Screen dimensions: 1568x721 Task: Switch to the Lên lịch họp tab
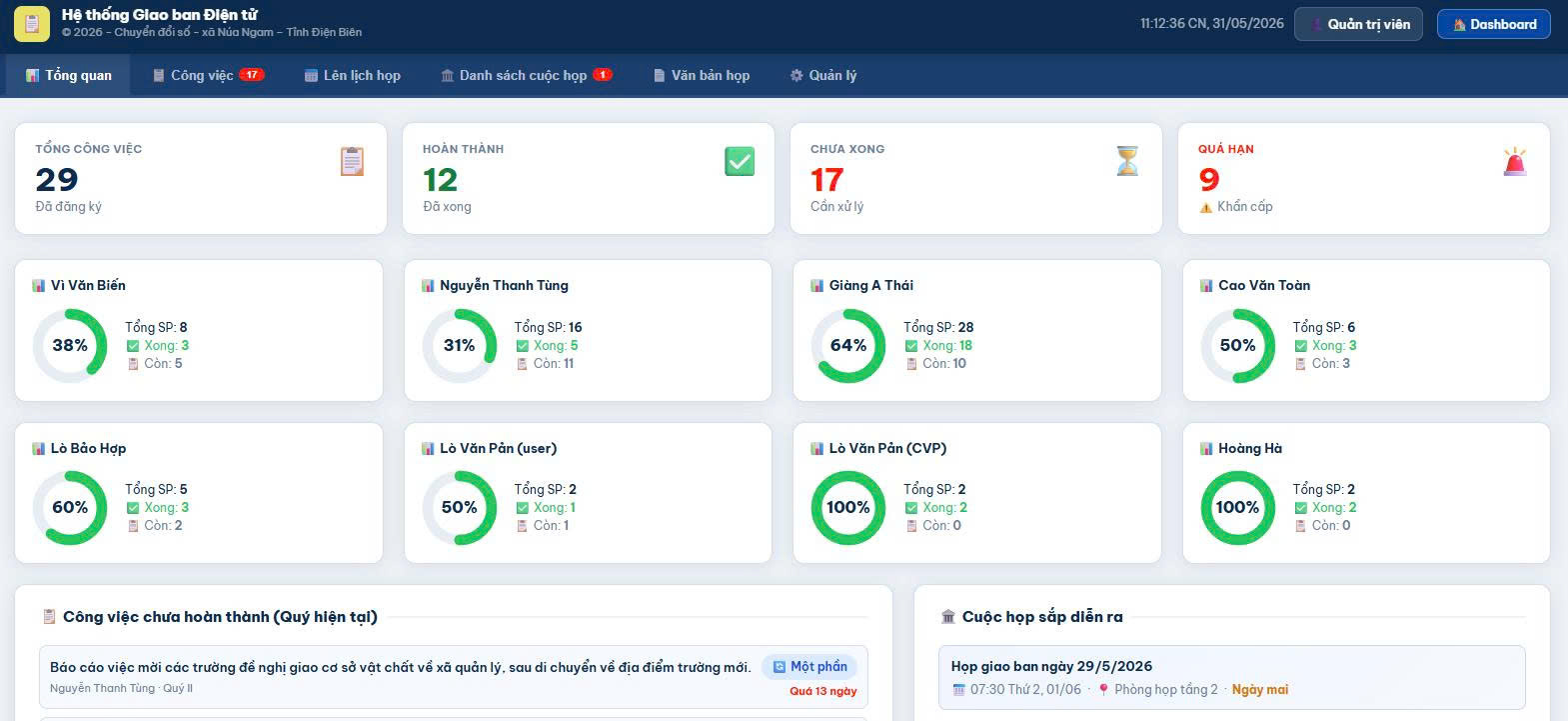352,75
